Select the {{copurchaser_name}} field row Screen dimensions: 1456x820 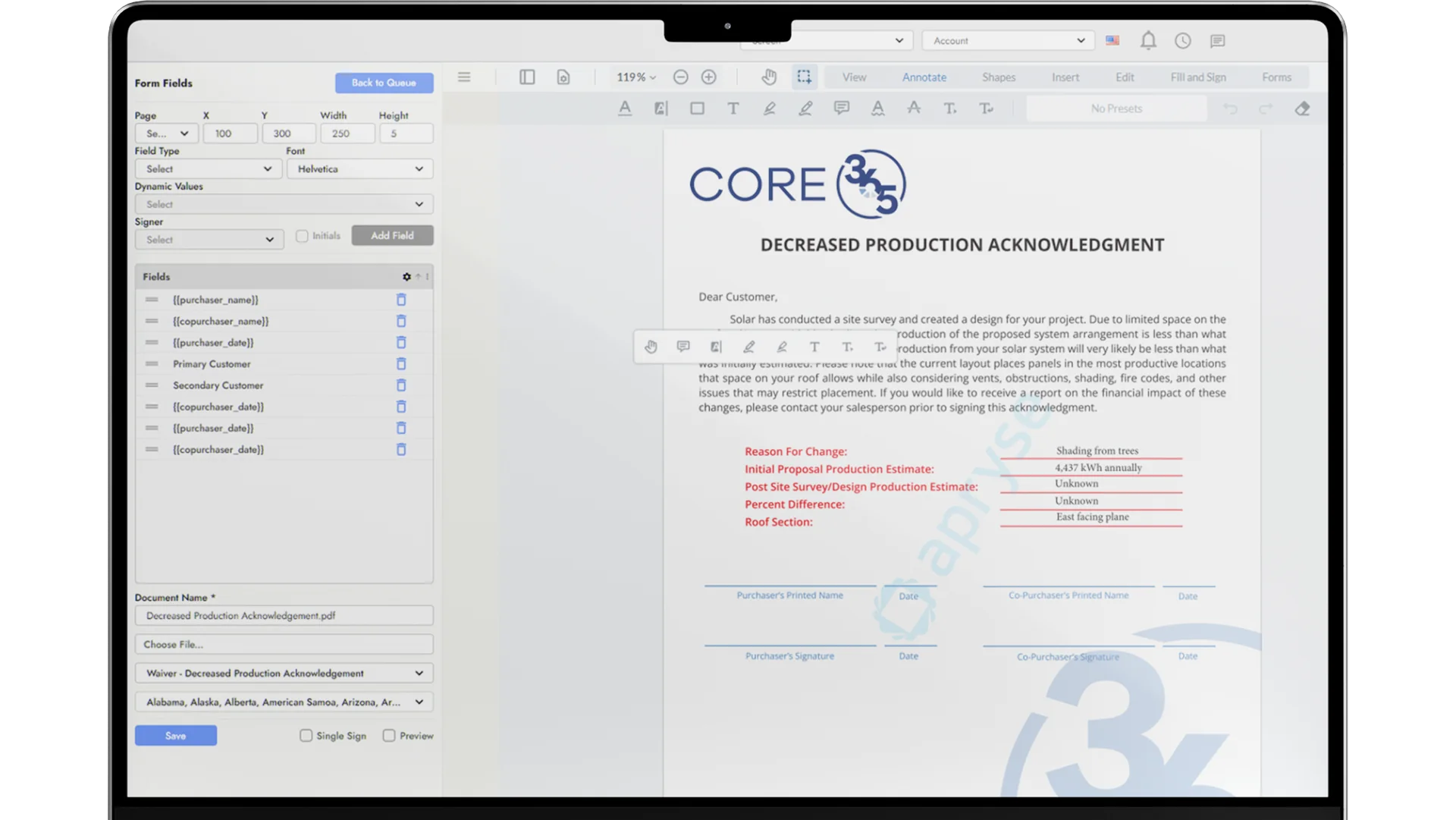coord(284,321)
